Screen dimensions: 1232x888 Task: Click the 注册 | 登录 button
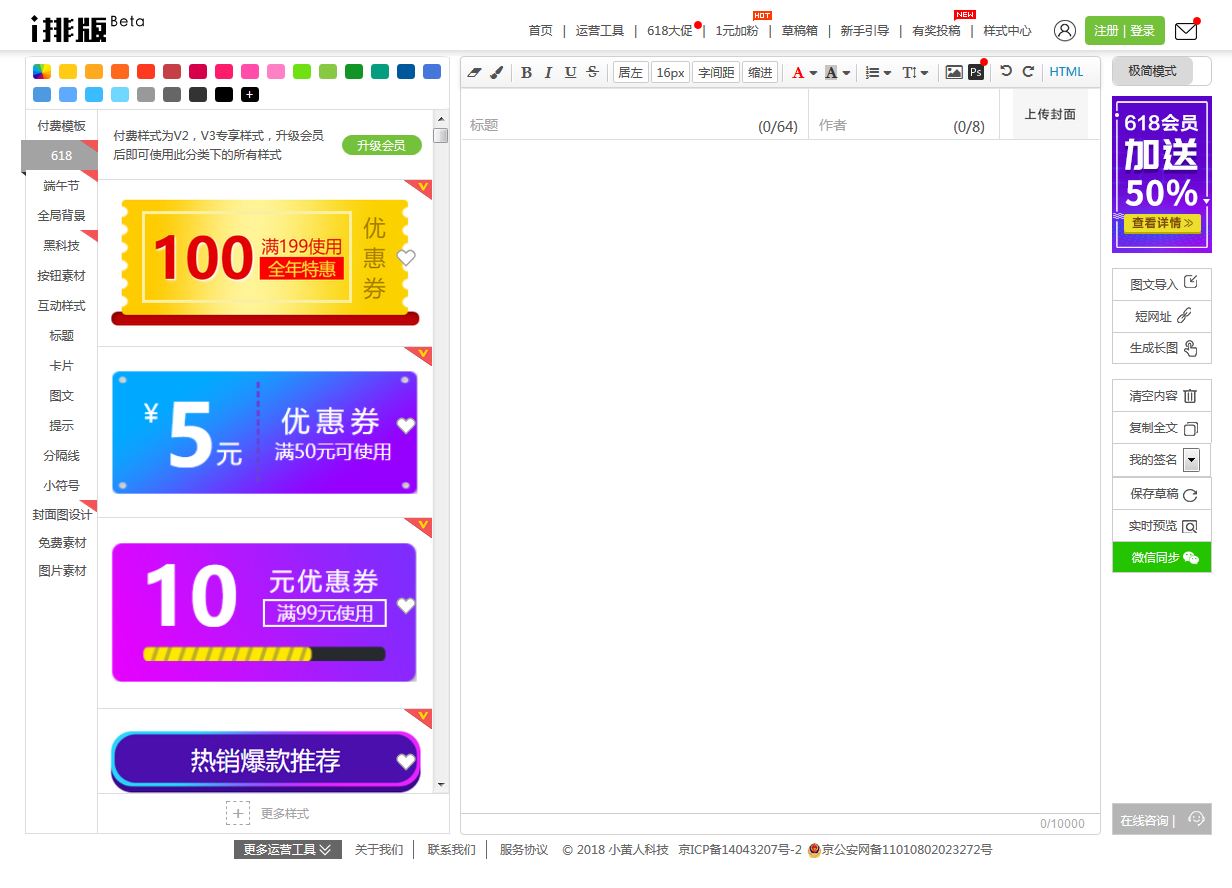pos(1124,31)
